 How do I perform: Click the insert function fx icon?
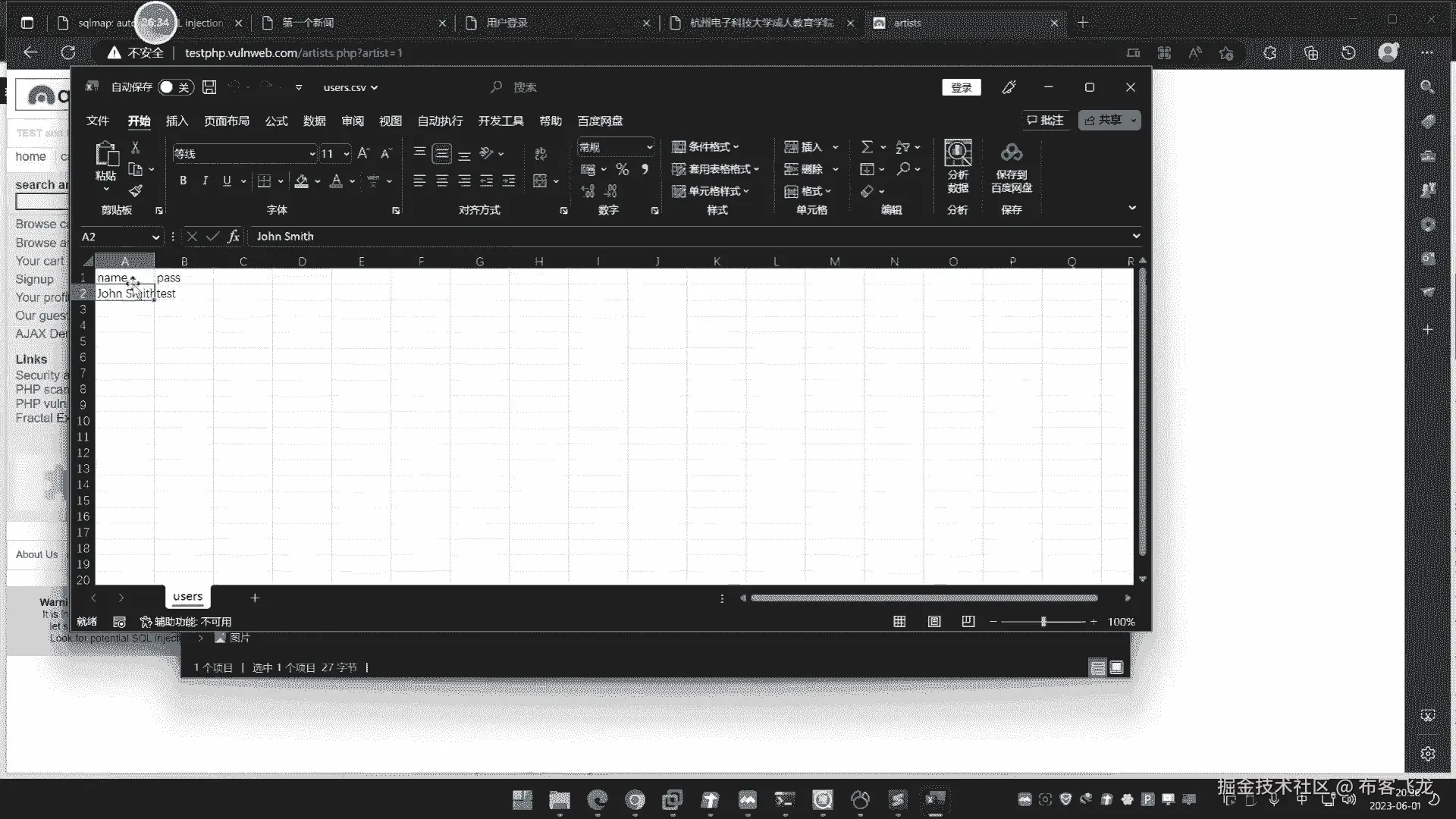coord(234,237)
